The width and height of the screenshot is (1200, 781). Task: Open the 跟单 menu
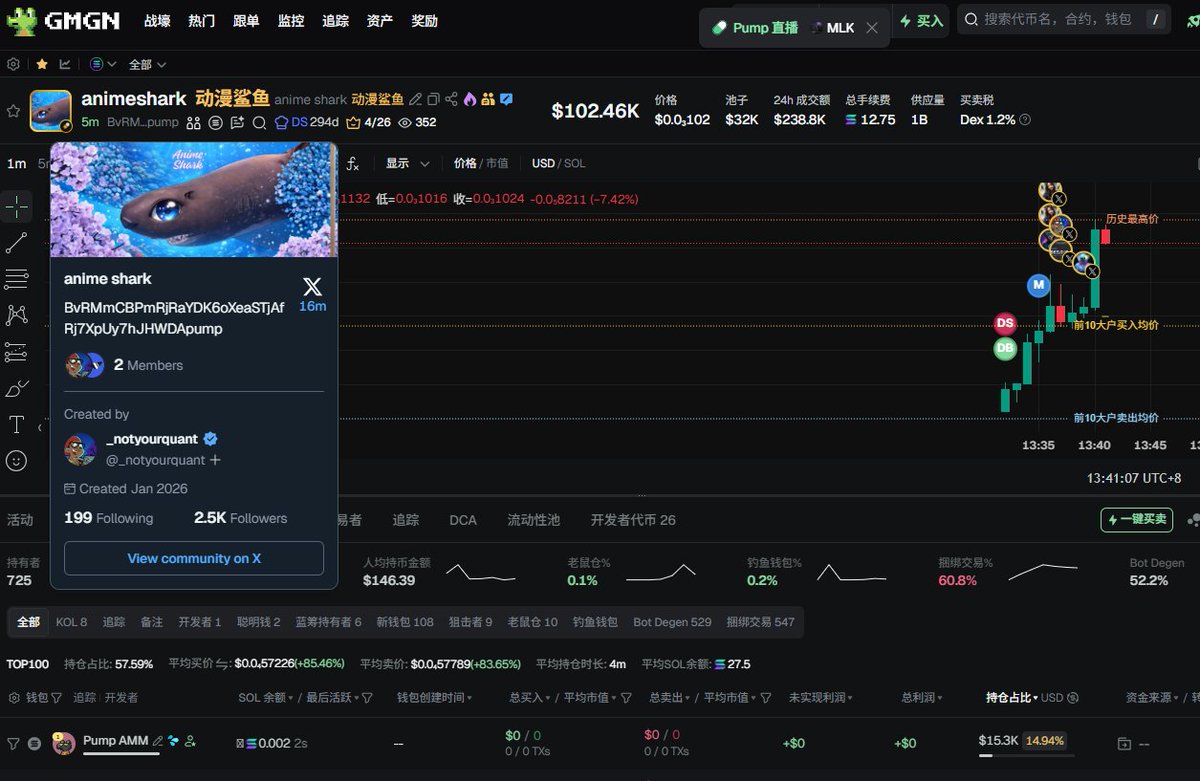[246, 20]
